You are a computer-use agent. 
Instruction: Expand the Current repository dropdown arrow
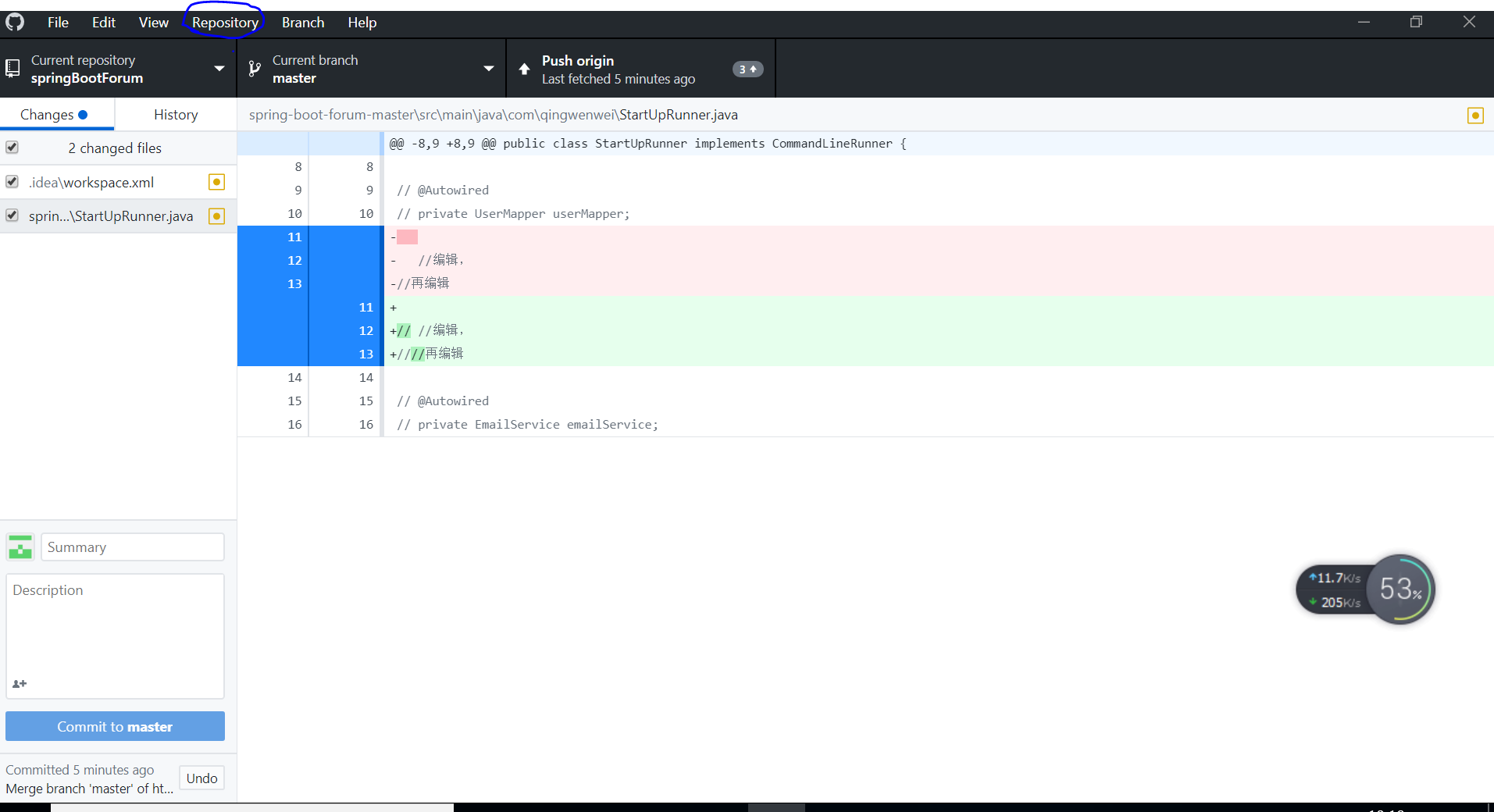point(219,69)
